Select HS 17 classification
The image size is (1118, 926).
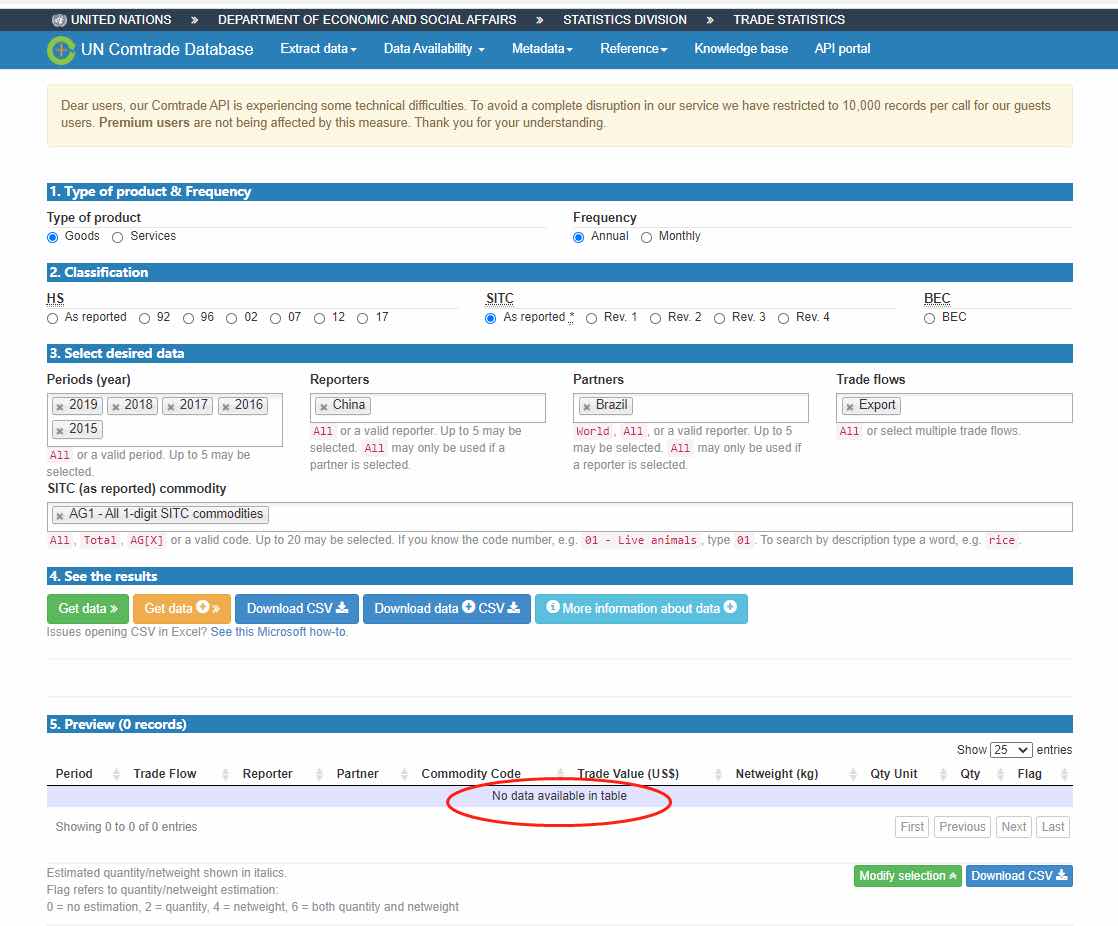click(363, 319)
